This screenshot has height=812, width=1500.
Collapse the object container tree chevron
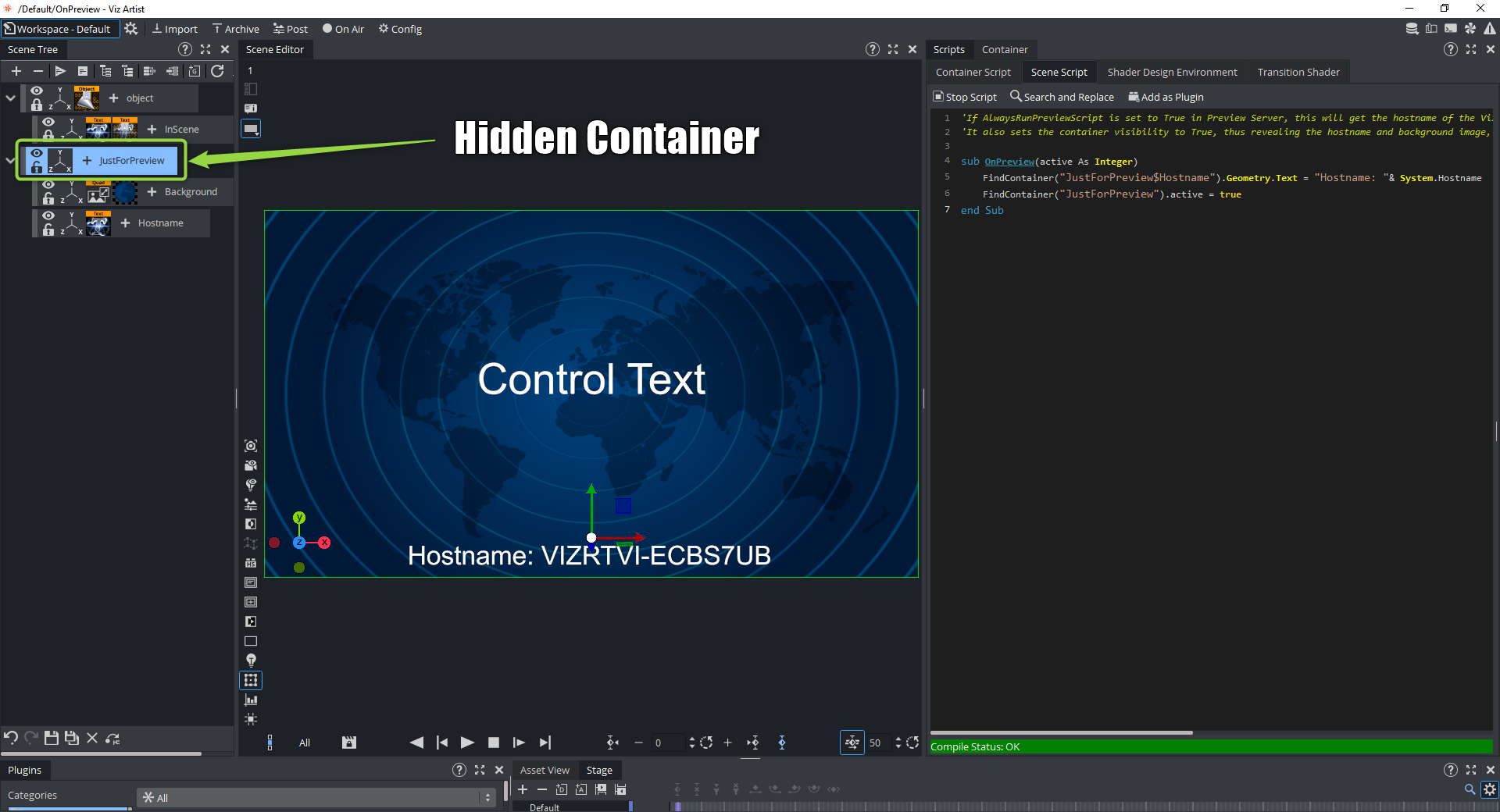pyautogui.click(x=10, y=98)
